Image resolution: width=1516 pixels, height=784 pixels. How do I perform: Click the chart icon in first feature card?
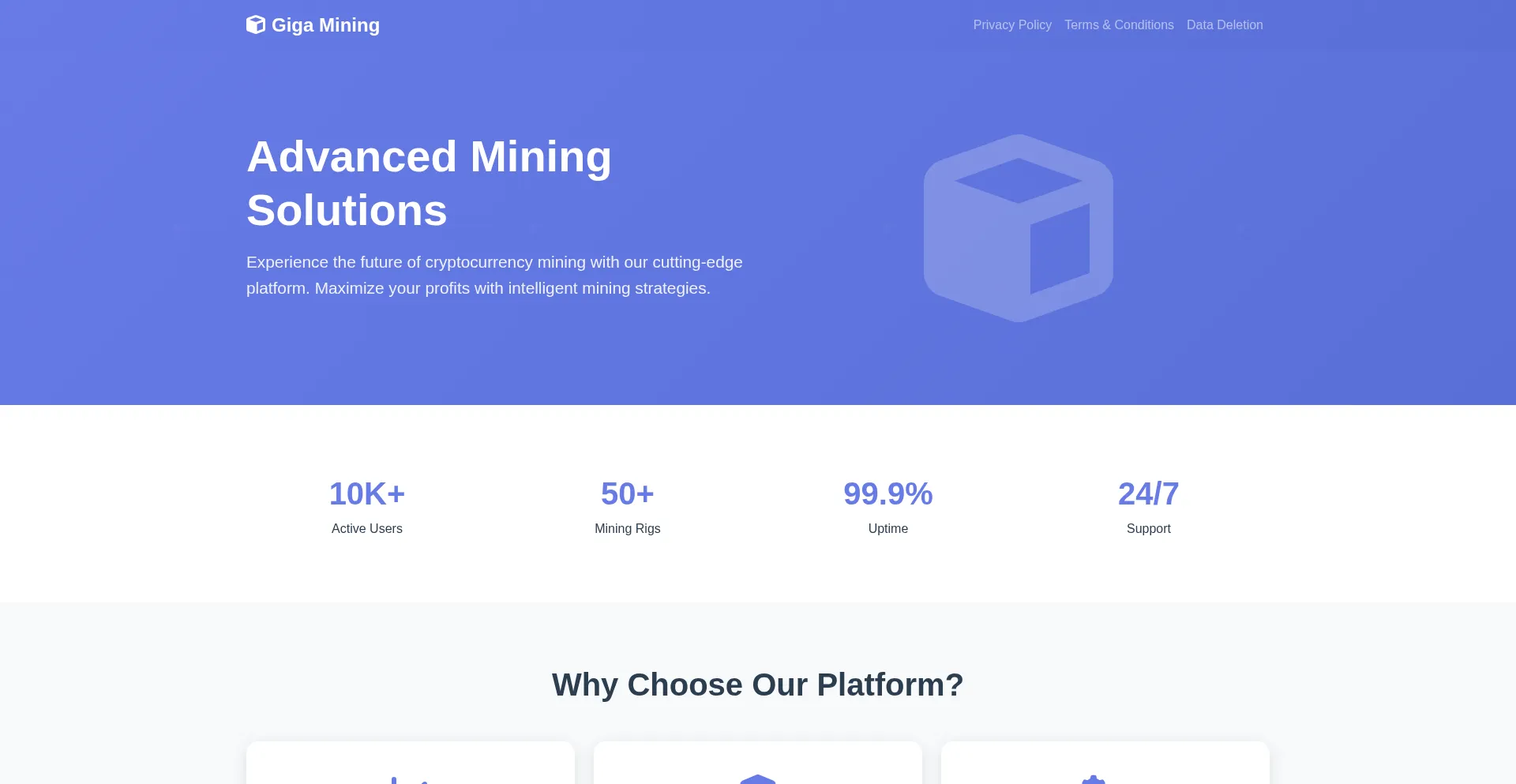pos(410,780)
